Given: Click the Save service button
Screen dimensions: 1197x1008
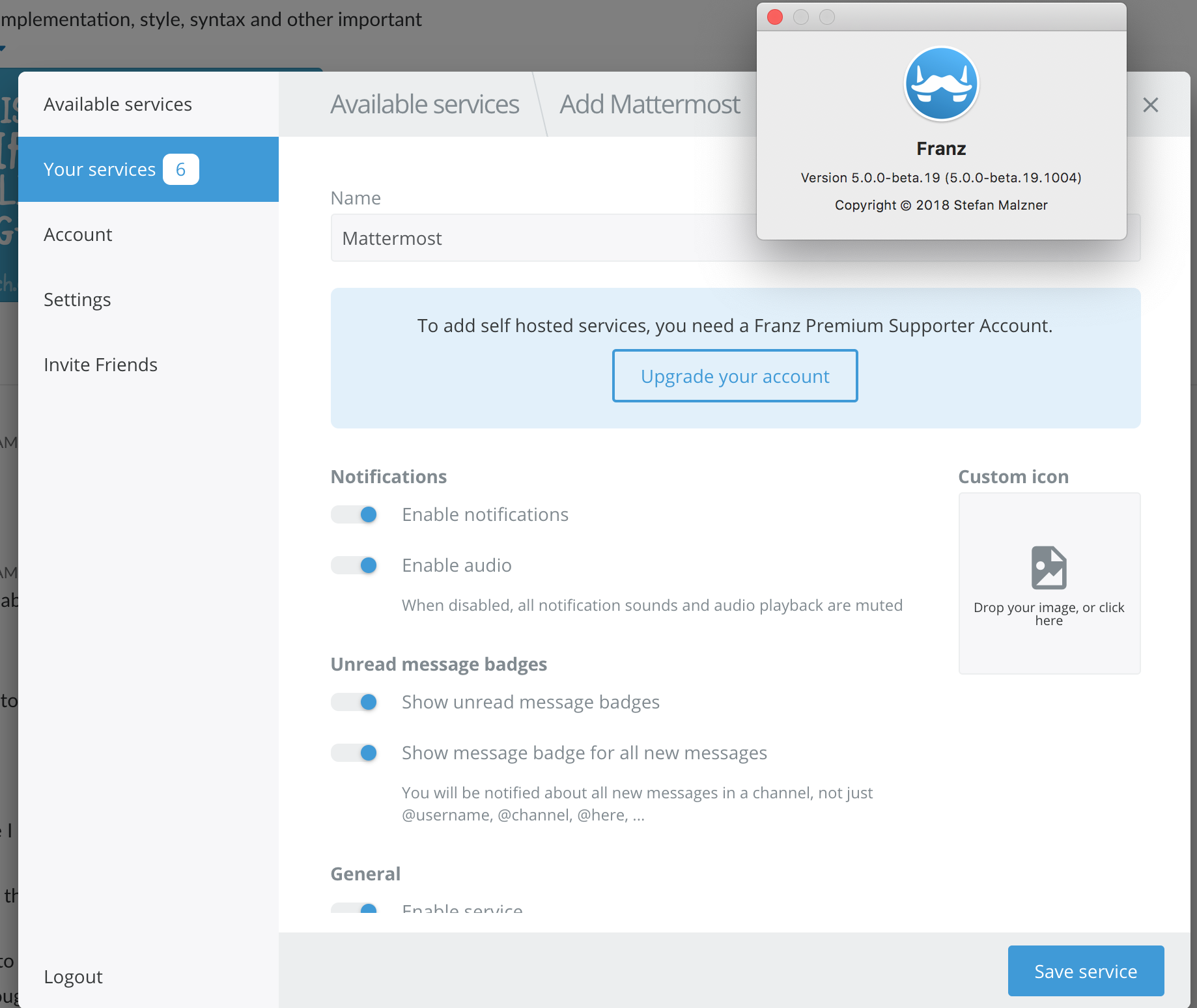Looking at the screenshot, I should [1086, 971].
